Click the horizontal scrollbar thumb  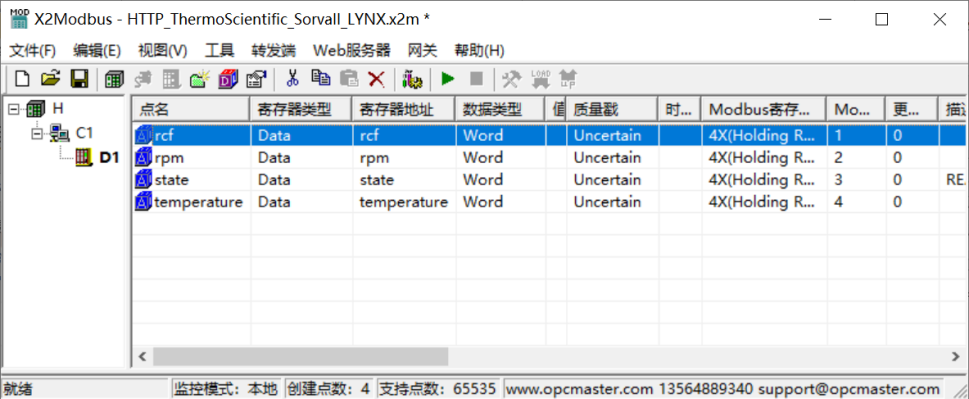point(300,356)
